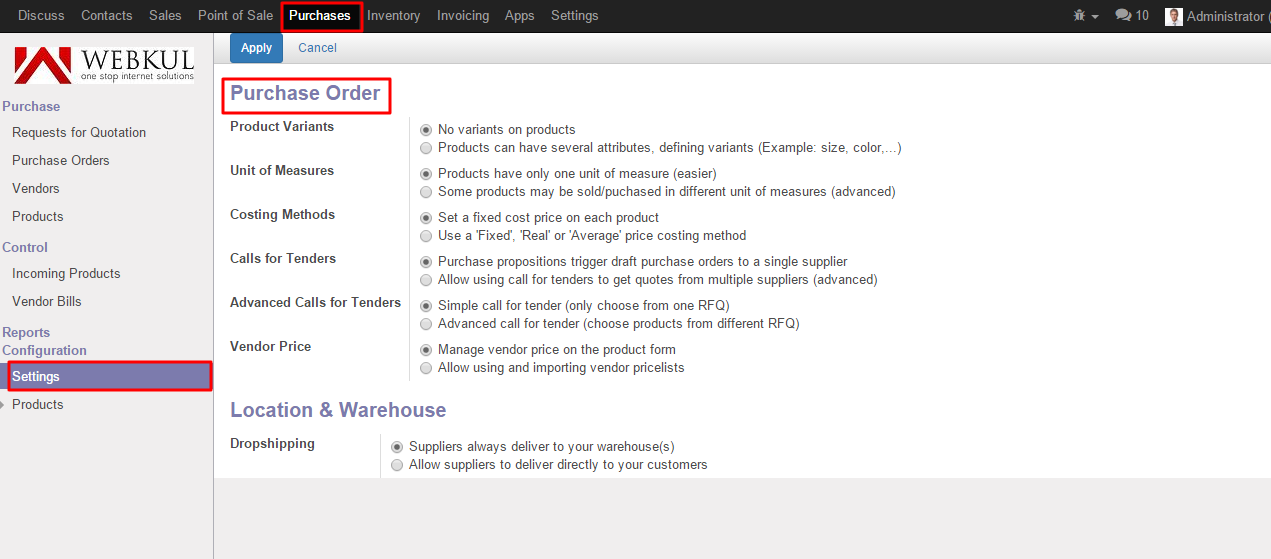Enable 'Allow using and importing vendor pricelists'
Screen dimensions: 1271x559
427,368
